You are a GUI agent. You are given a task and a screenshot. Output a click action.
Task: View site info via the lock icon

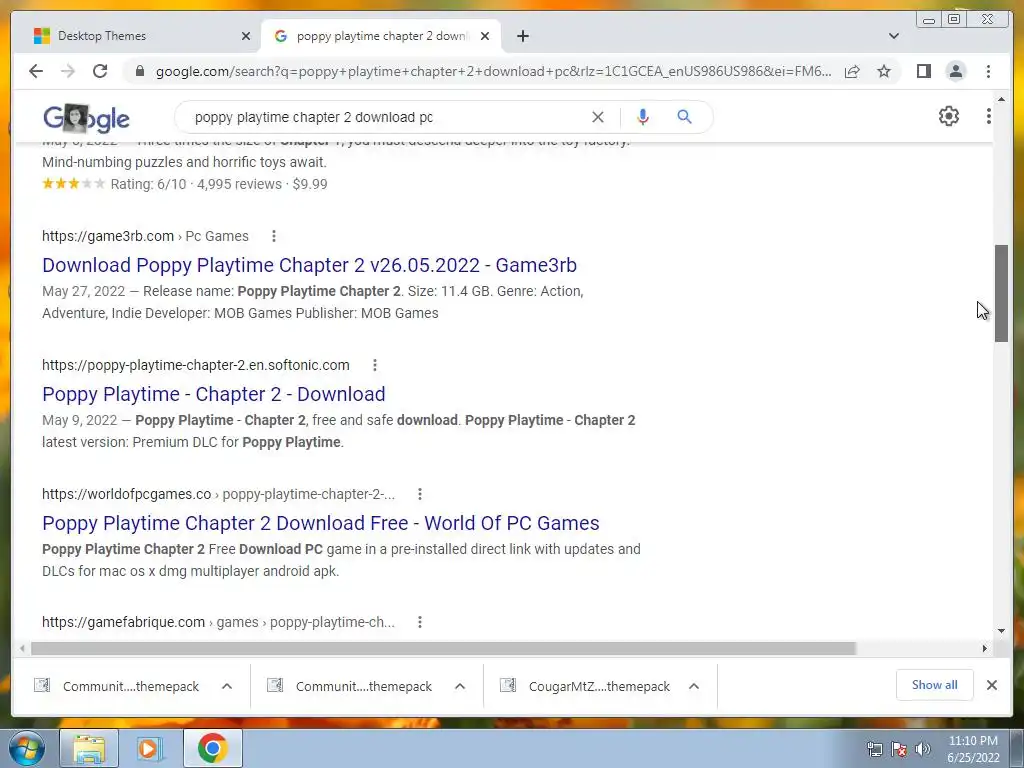point(139,71)
